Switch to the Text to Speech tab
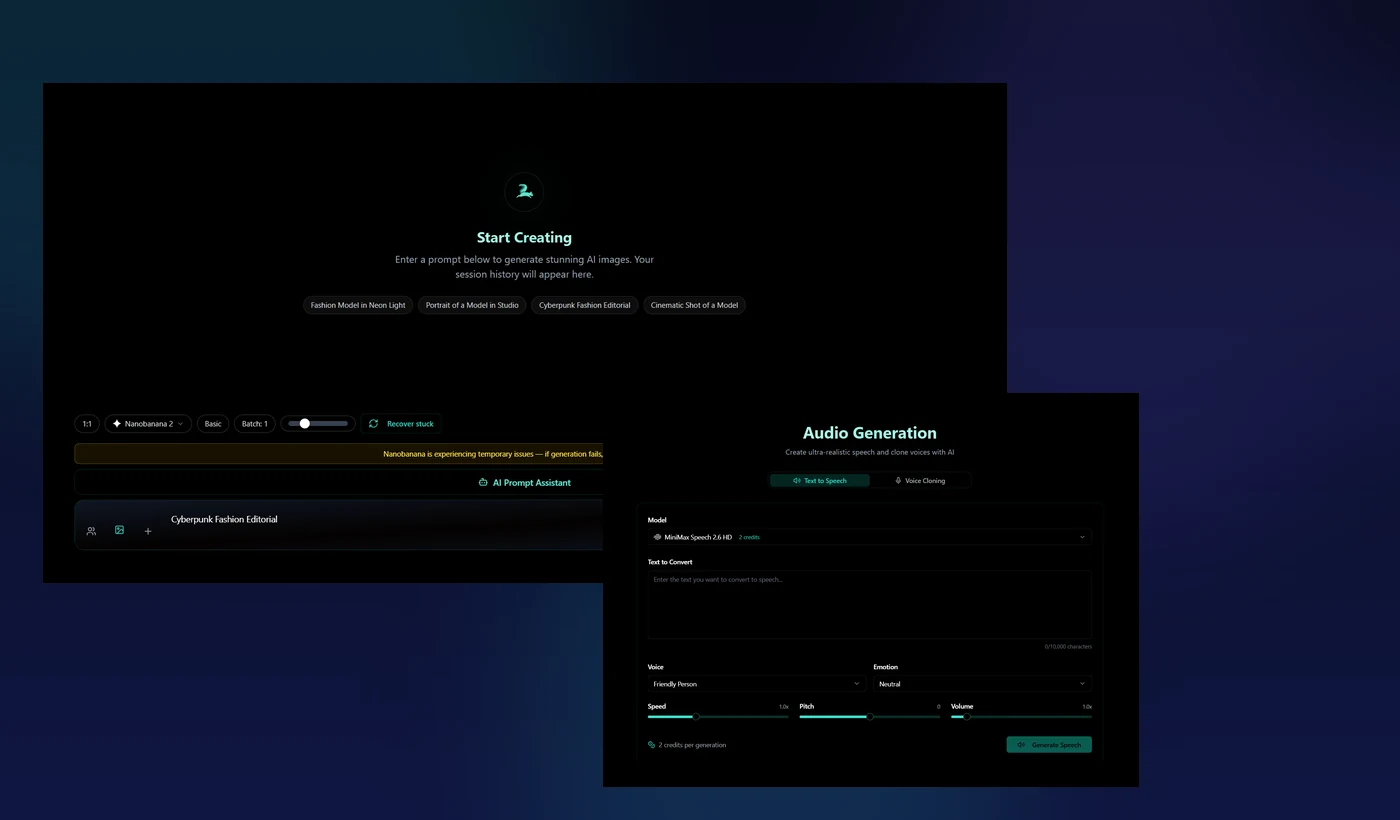1400x820 pixels. [x=820, y=481]
